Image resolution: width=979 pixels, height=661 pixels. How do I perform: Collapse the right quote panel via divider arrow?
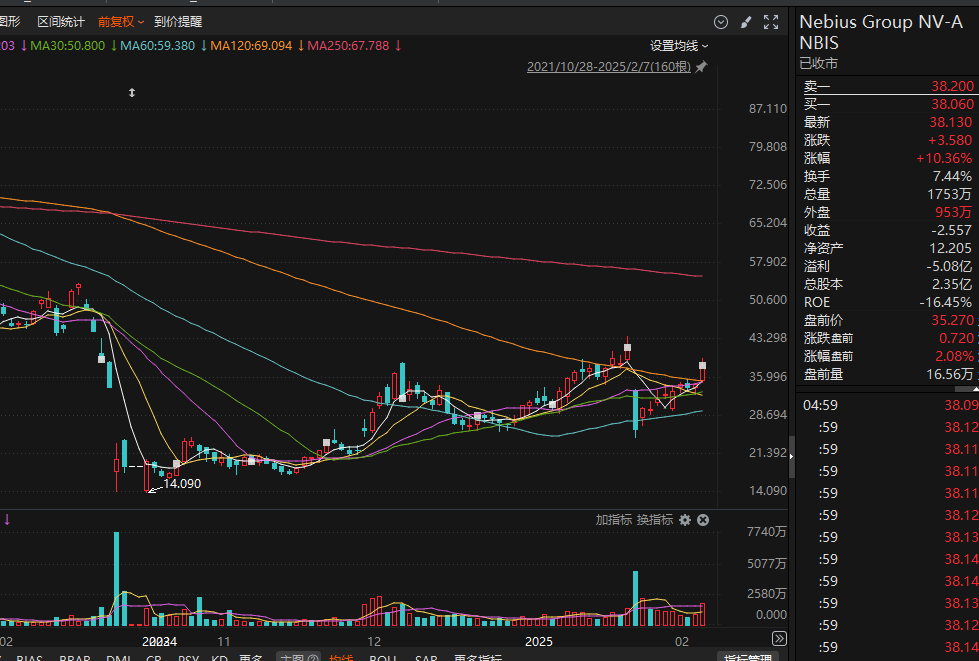pos(792,457)
